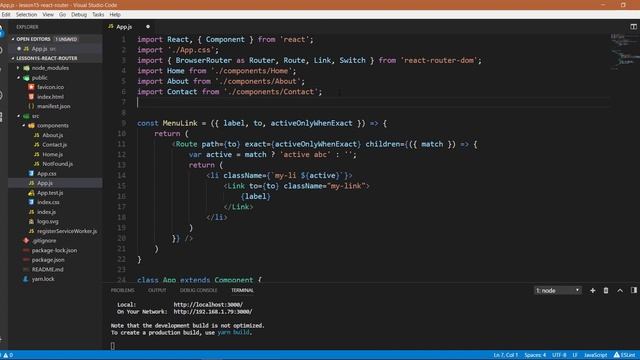Collapse the public folder
Viewport: 640px width, 360px height.
tap(18, 78)
